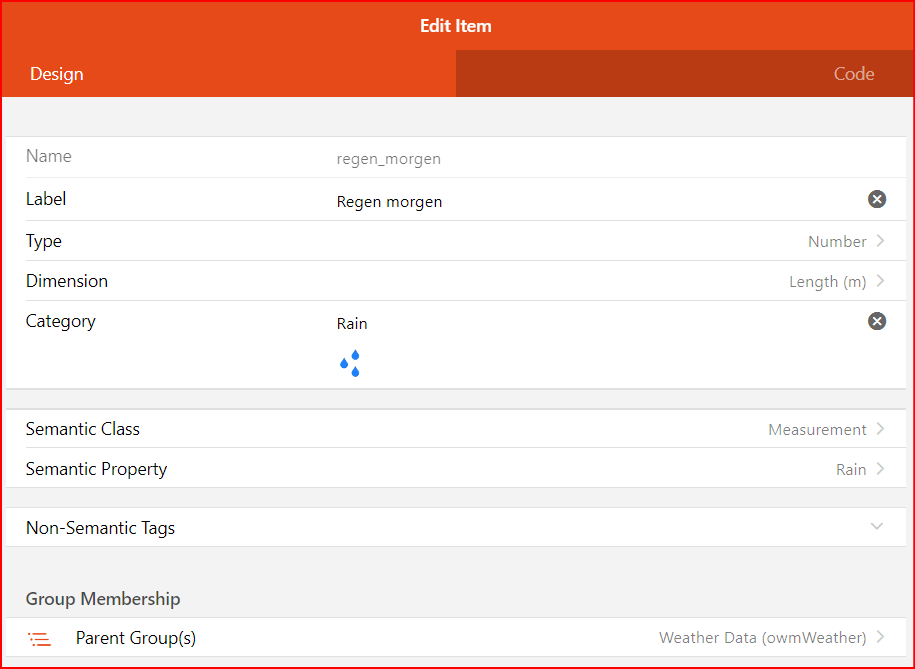Clear the Label field text
This screenshot has width=915, height=669.
[877, 200]
